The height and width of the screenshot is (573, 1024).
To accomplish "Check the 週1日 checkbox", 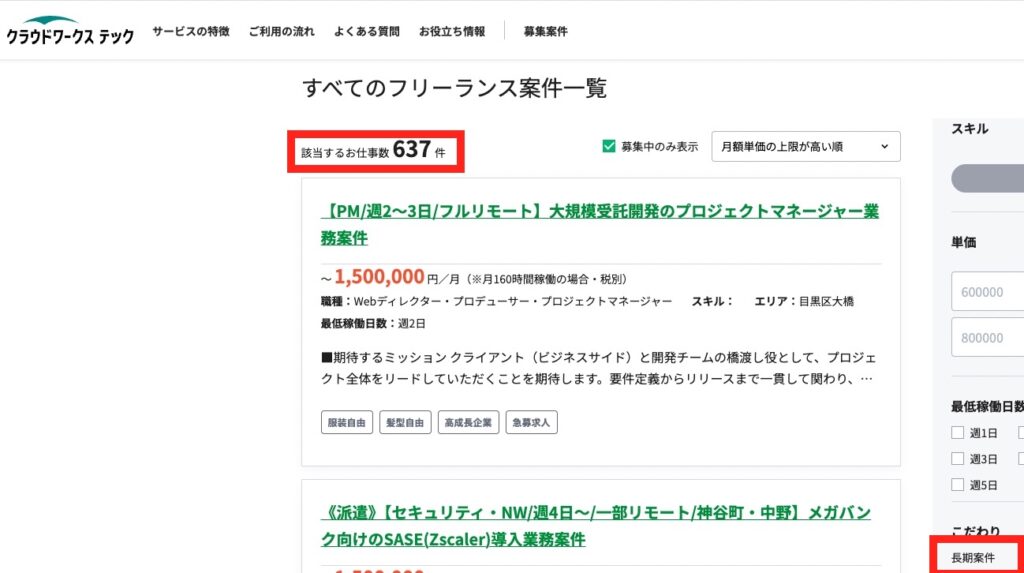I will [958, 433].
